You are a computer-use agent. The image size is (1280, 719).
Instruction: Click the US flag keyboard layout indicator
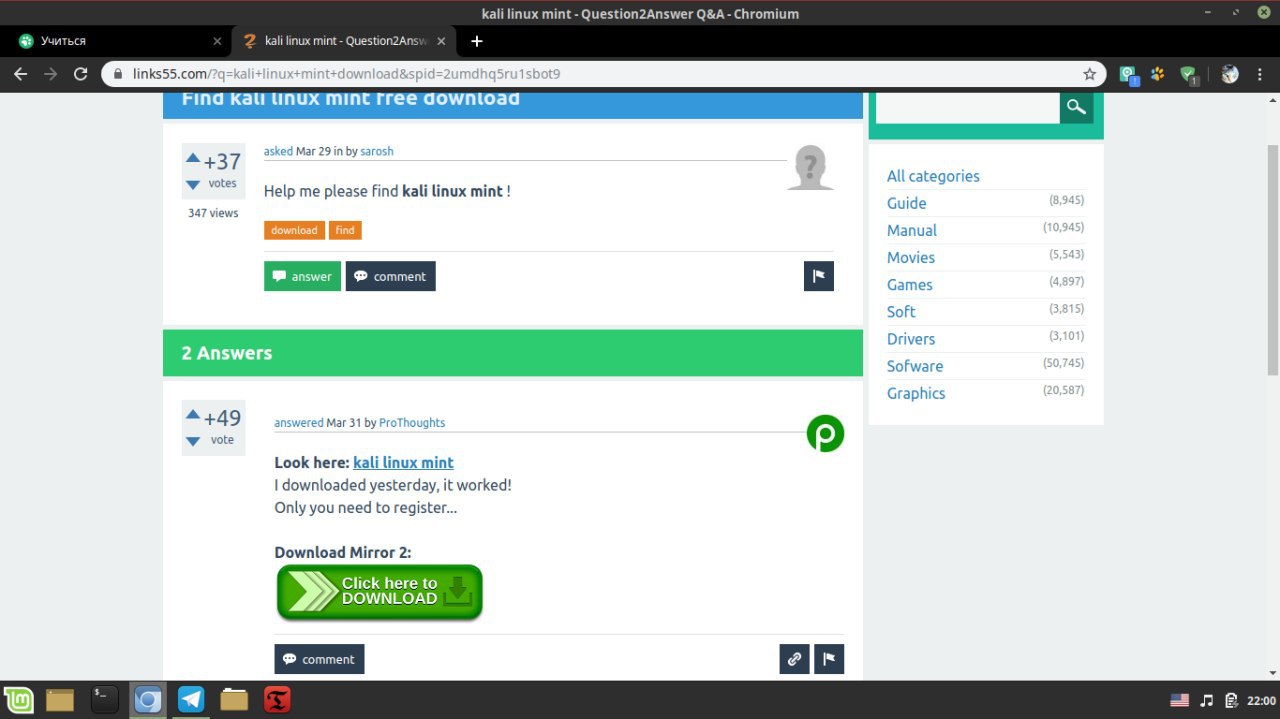1179,700
